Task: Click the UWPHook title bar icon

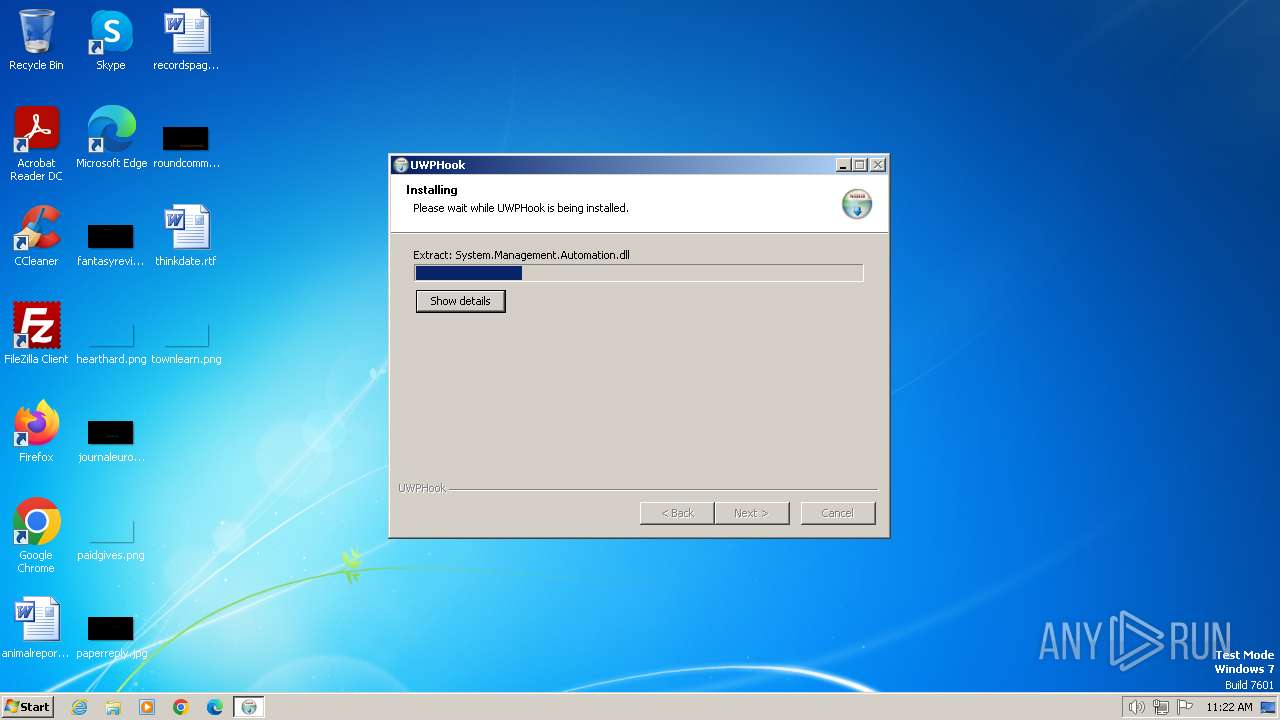Action: [401, 165]
